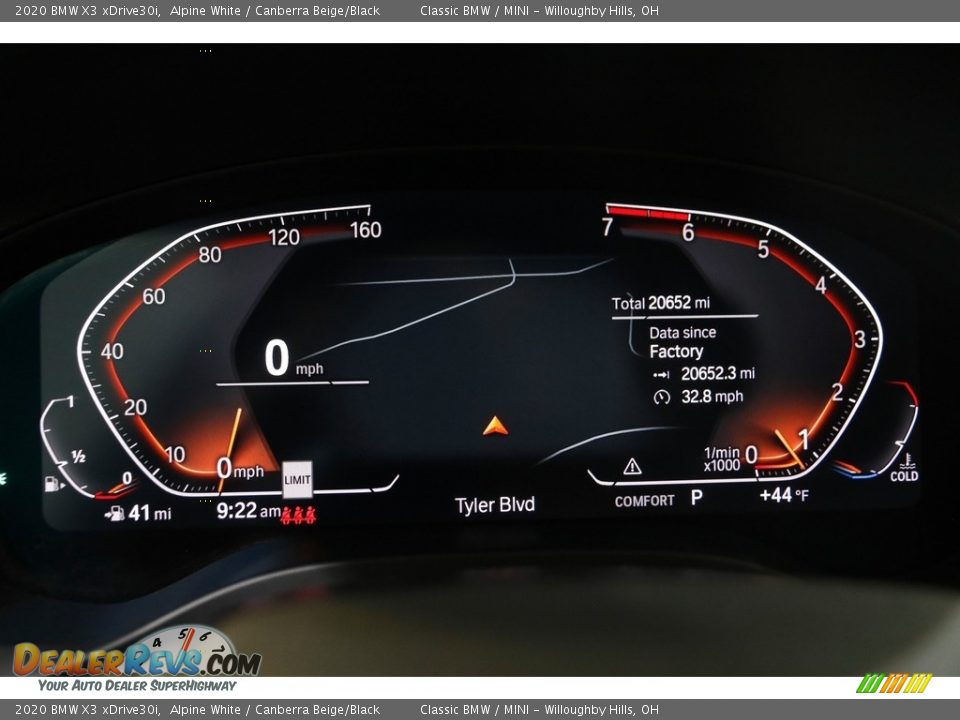Viewport: 960px width, 720px height.
Task: Click the 32.8 mph average speed value
Action: [x=712, y=396]
